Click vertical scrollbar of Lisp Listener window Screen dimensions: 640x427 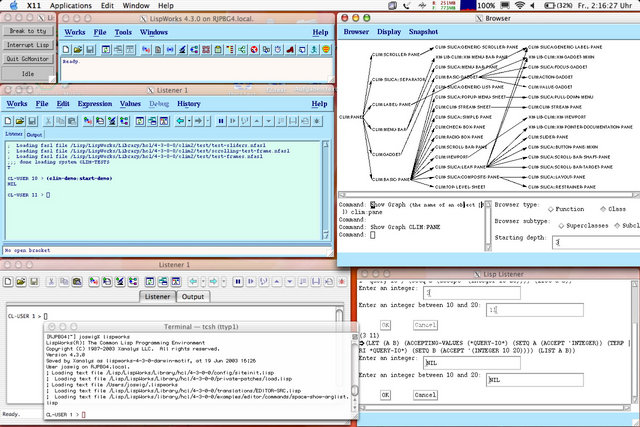tap(635, 341)
